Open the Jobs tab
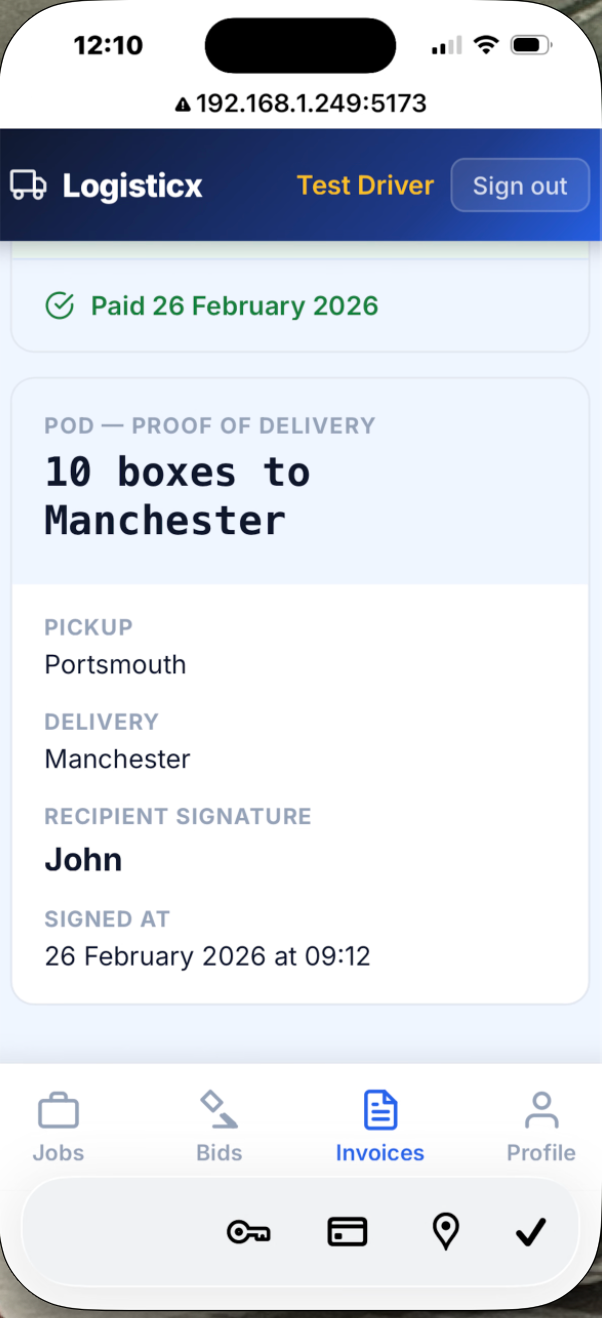The width and height of the screenshot is (602, 1318). (x=58, y=1128)
